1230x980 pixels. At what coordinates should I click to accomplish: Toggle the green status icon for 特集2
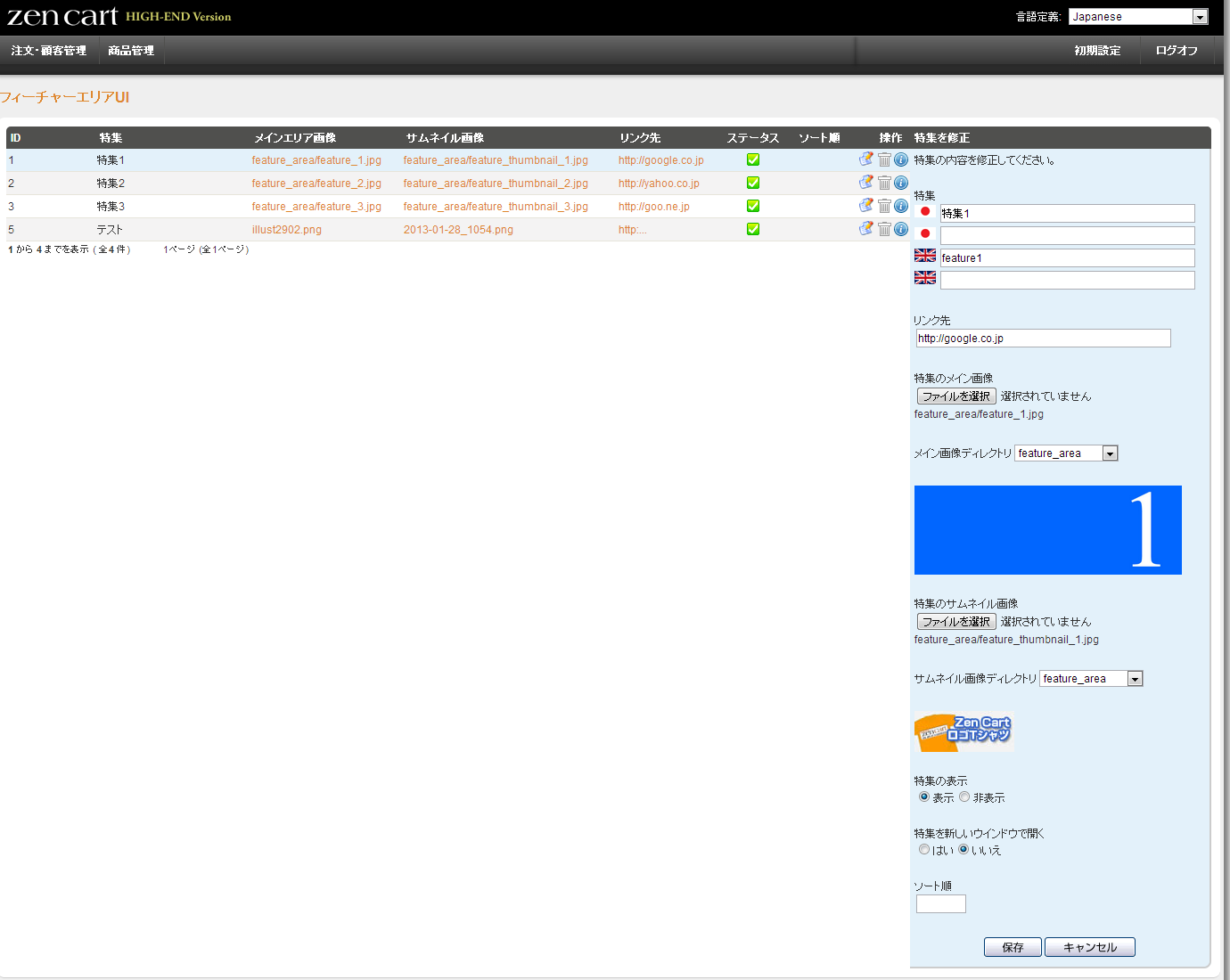click(753, 183)
